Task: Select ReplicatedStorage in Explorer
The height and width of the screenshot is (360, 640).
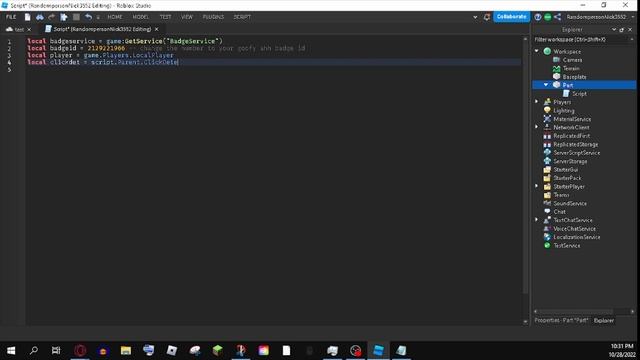Action: [x=576, y=144]
